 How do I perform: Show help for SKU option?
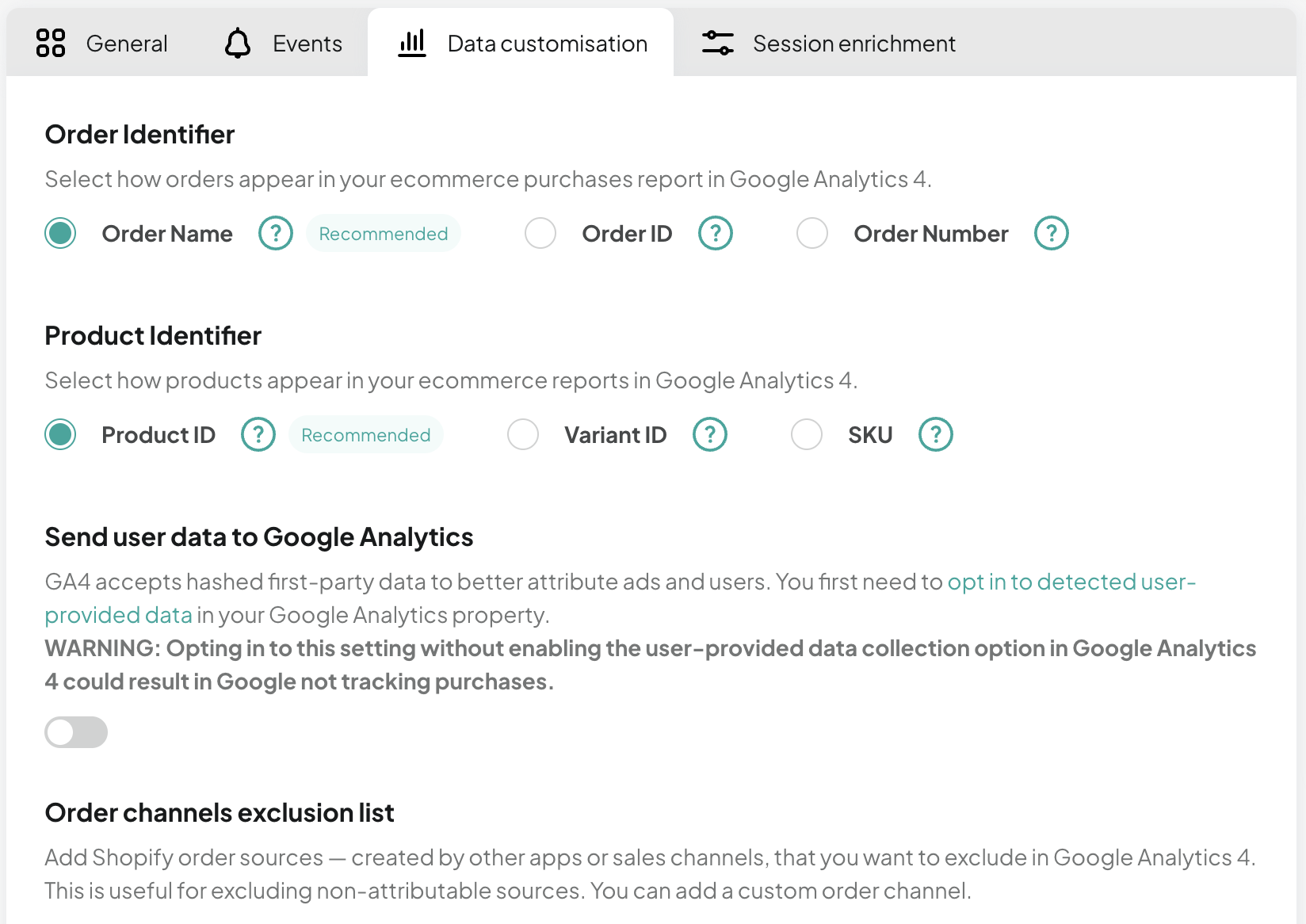point(936,434)
